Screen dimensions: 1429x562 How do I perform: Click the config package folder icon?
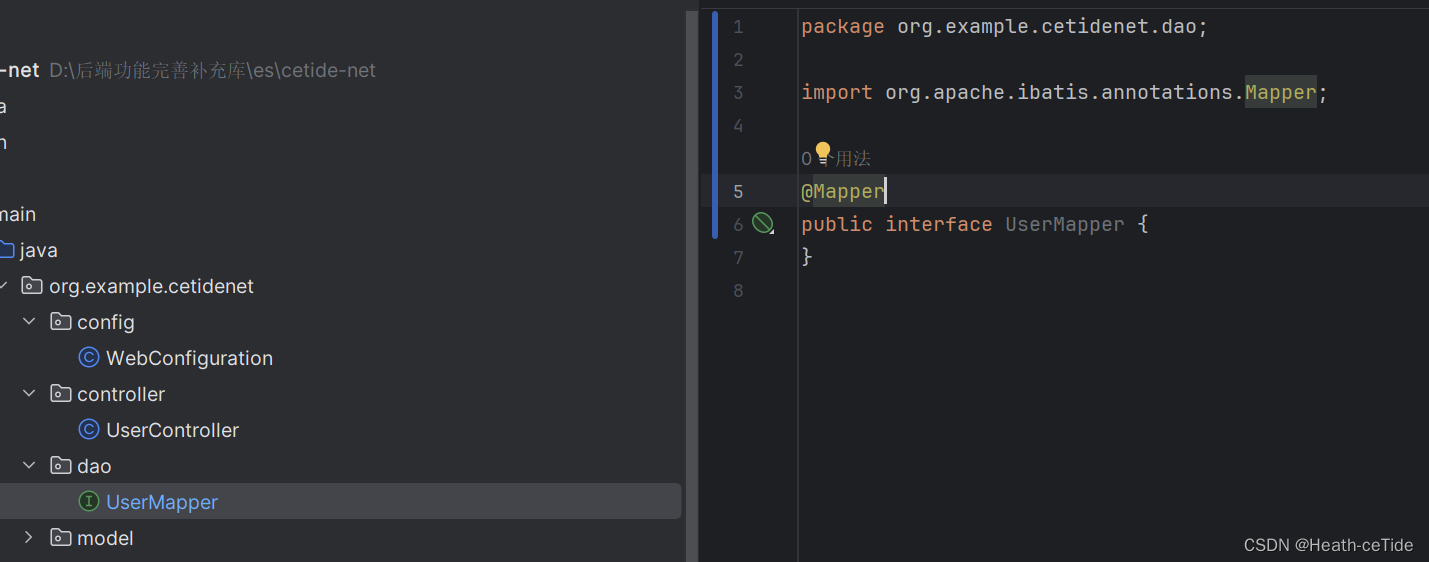pos(61,322)
